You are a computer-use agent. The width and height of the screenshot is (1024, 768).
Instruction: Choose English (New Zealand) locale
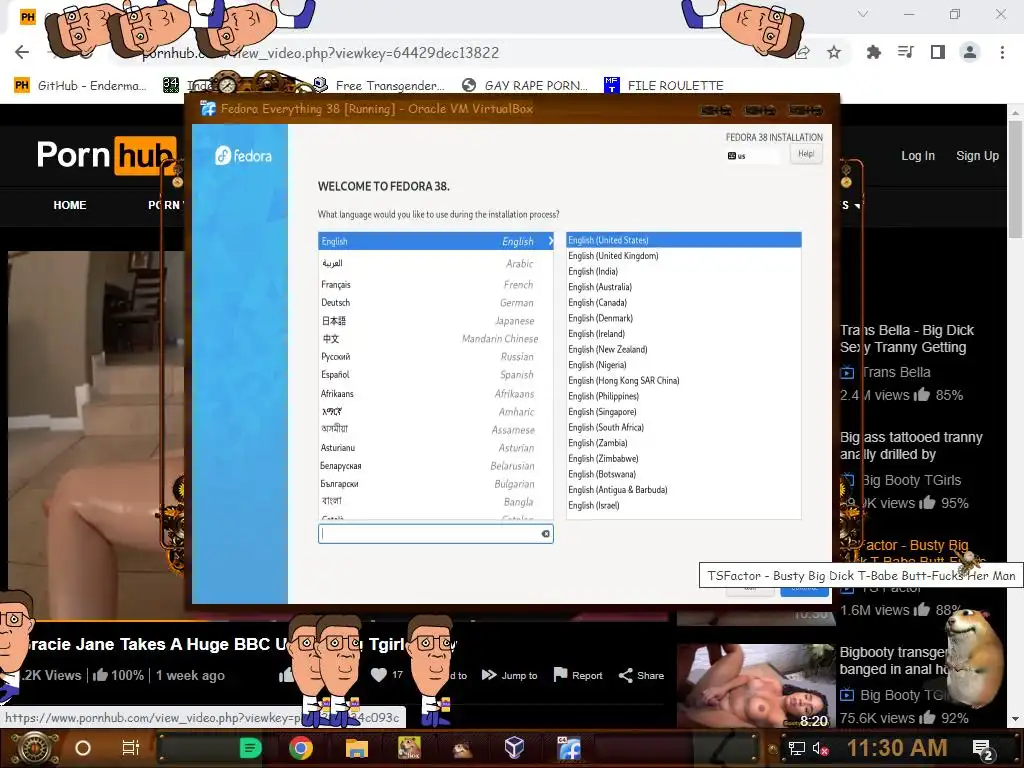coord(684,349)
